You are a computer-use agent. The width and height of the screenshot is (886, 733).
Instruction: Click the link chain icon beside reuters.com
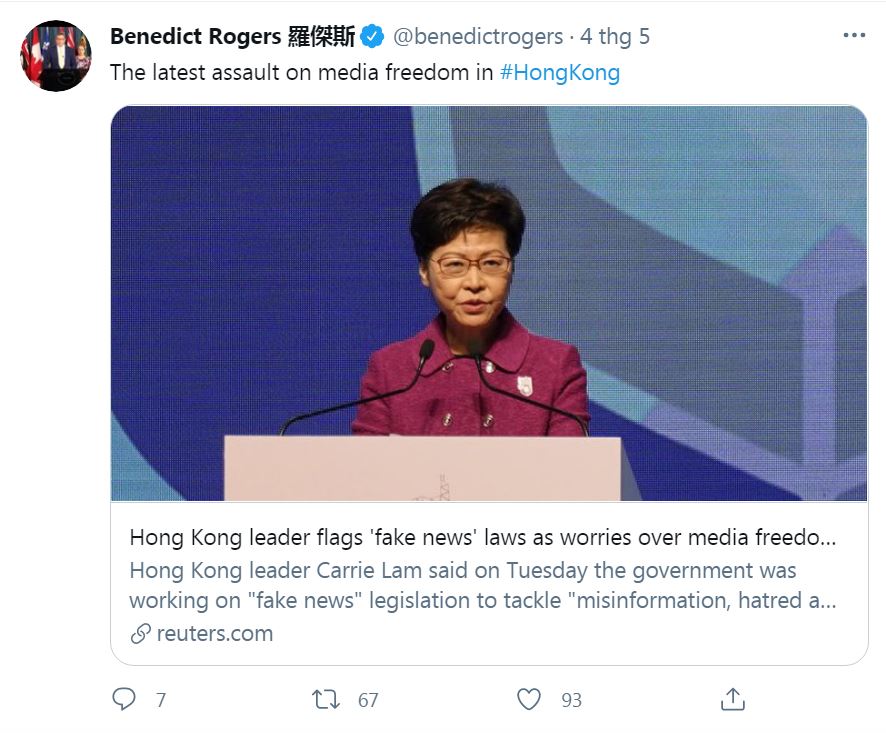point(140,633)
